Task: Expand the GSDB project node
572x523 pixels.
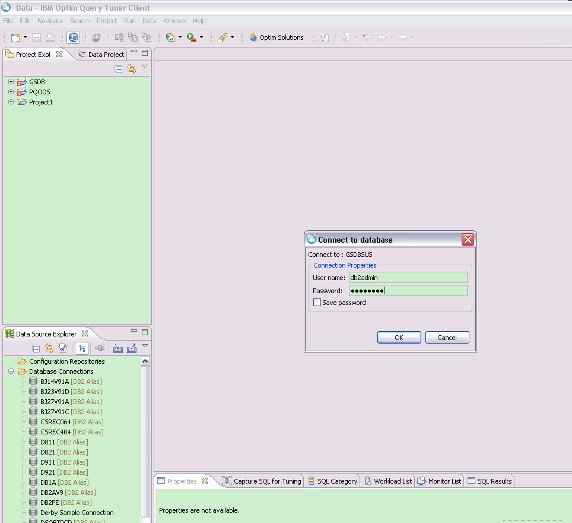Action: tap(11, 82)
